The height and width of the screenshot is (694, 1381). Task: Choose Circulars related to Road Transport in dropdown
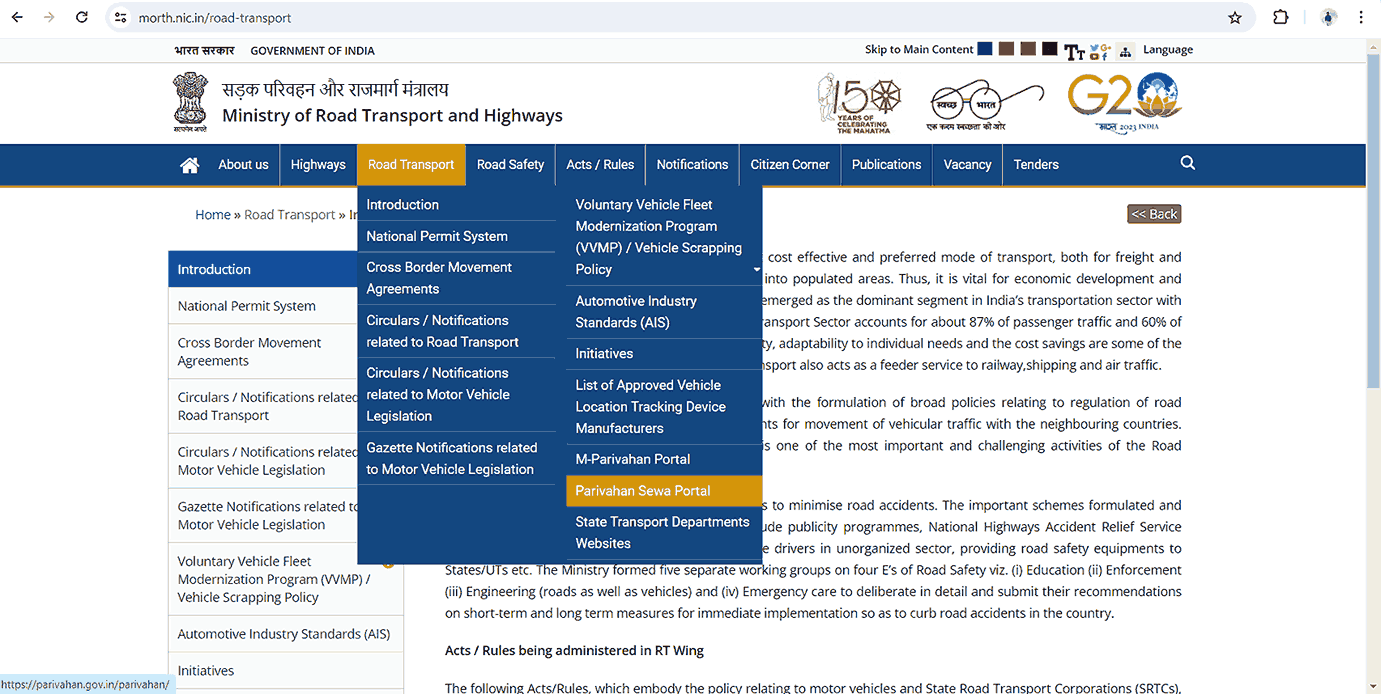[456, 331]
